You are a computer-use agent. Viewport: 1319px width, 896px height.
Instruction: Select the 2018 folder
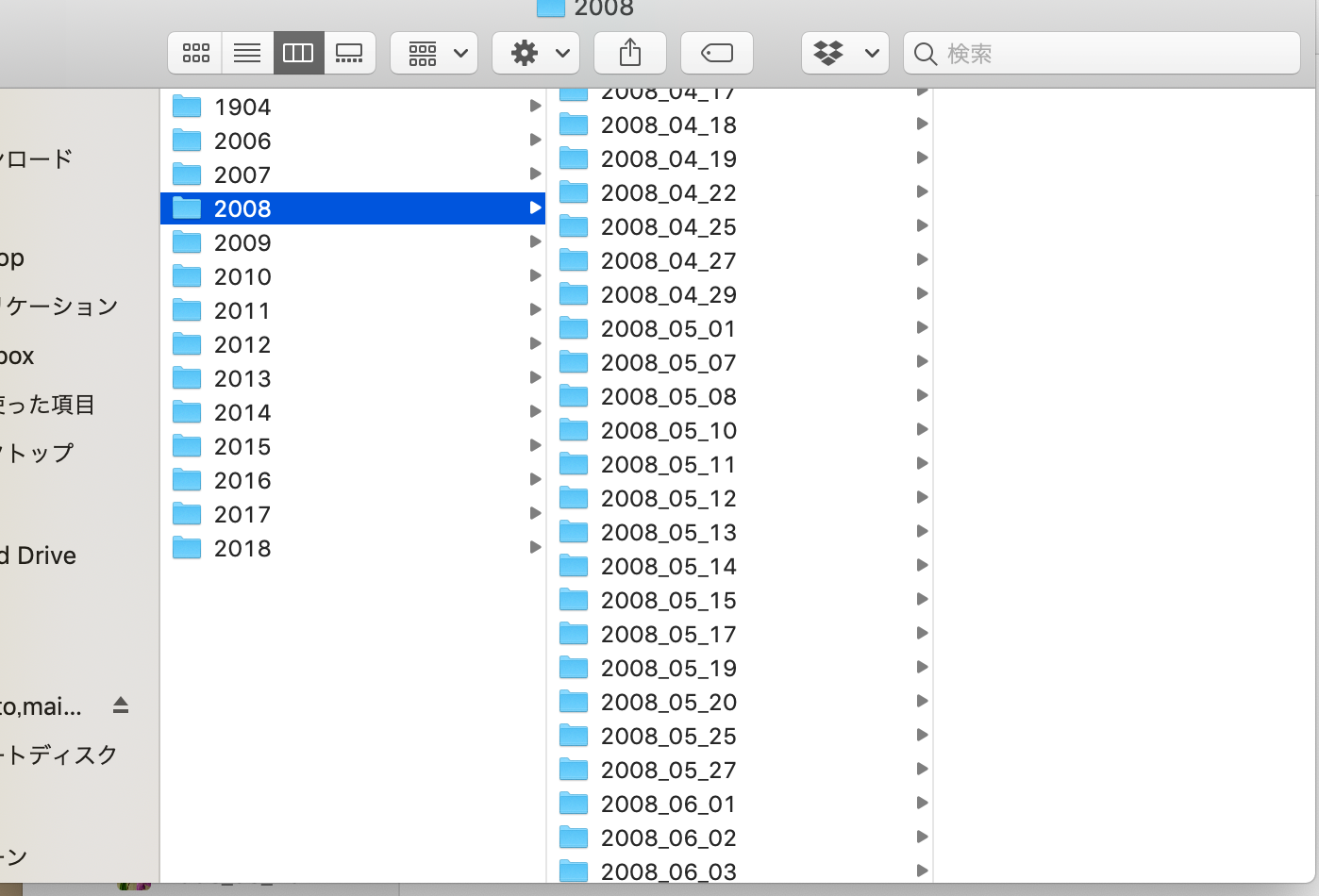353,548
